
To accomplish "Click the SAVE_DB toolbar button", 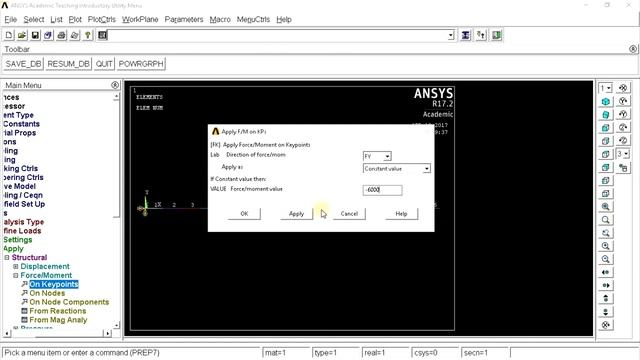I will click(23, 64).
